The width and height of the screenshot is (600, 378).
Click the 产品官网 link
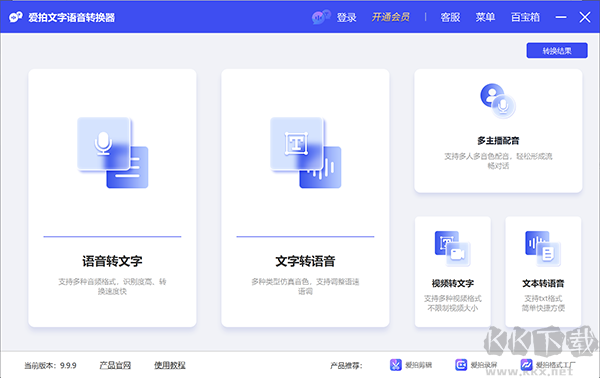115,365
